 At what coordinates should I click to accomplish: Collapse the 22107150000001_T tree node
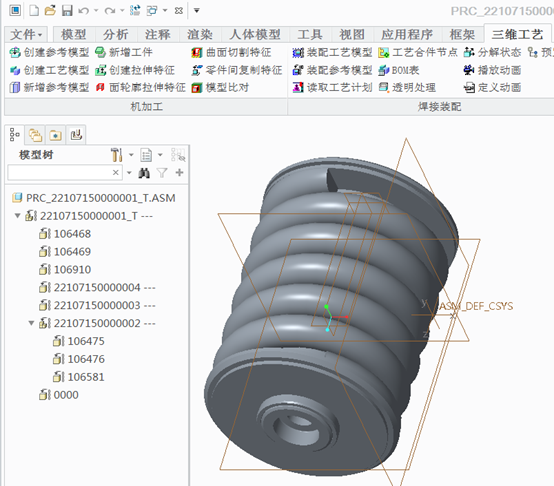[17, 215]
